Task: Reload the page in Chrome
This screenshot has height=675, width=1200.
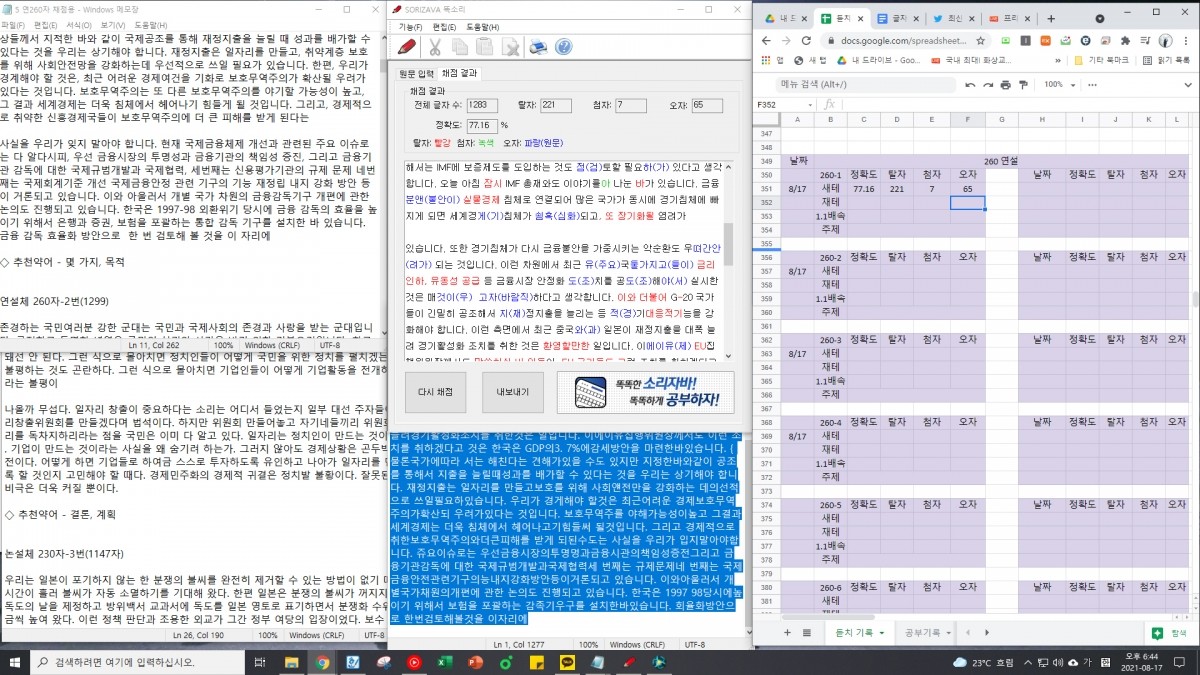Action: [x=806, y=41]
